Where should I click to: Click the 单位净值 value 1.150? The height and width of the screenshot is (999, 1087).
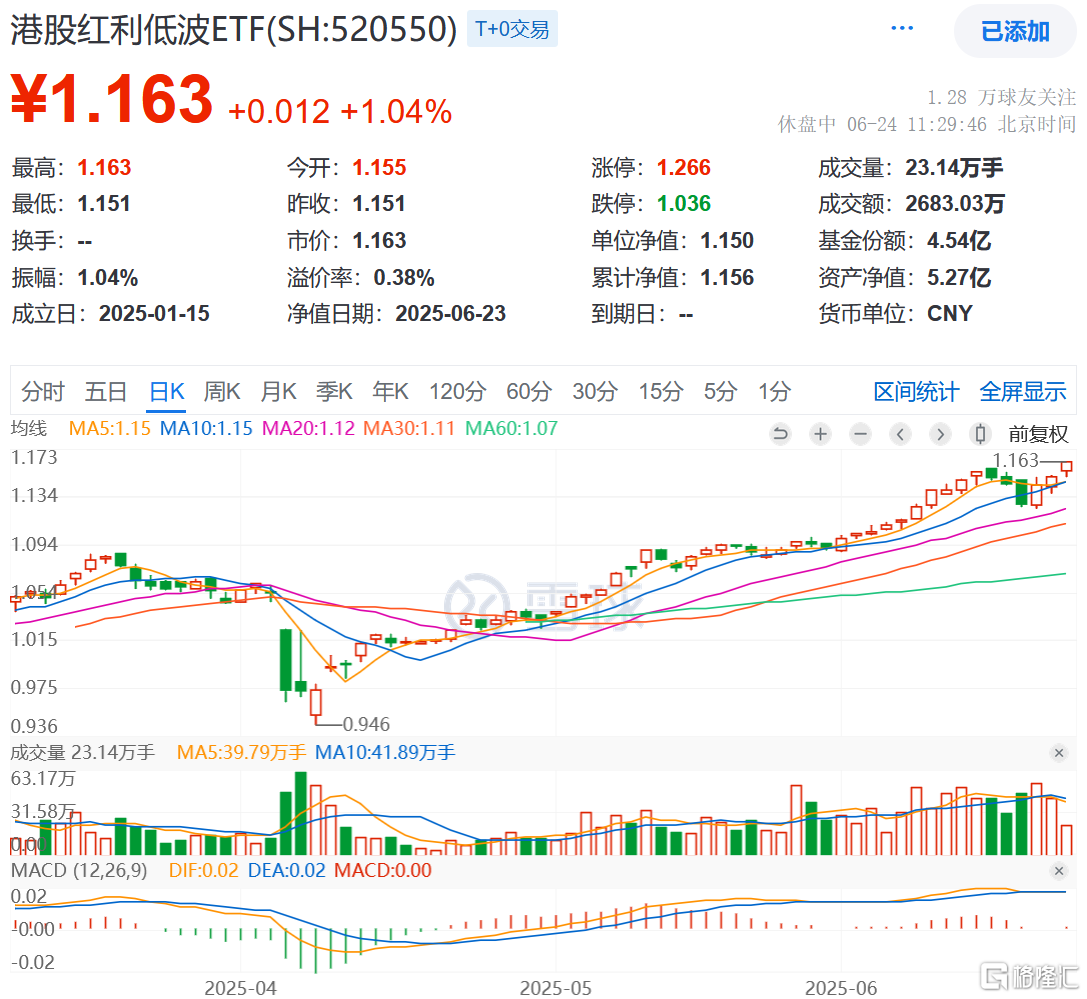pyautogui.click(x=727, y=241)
